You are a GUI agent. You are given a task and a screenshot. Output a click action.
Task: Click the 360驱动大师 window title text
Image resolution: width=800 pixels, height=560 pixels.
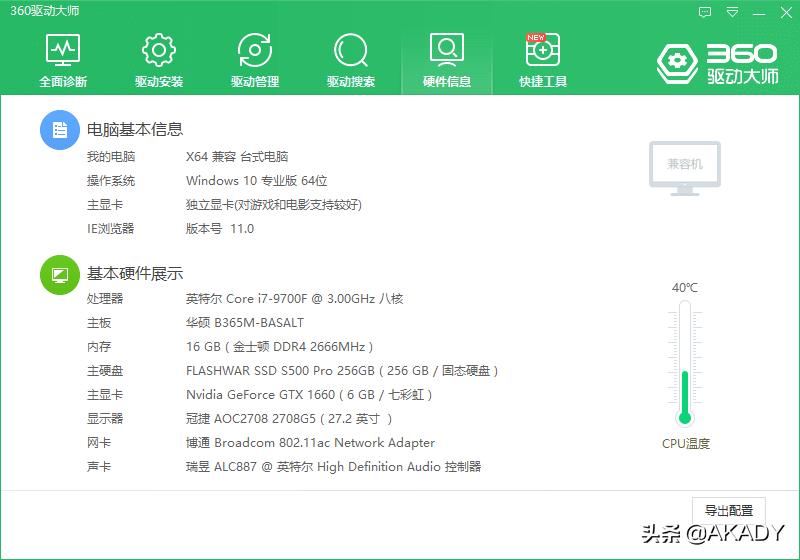(45, 11)
